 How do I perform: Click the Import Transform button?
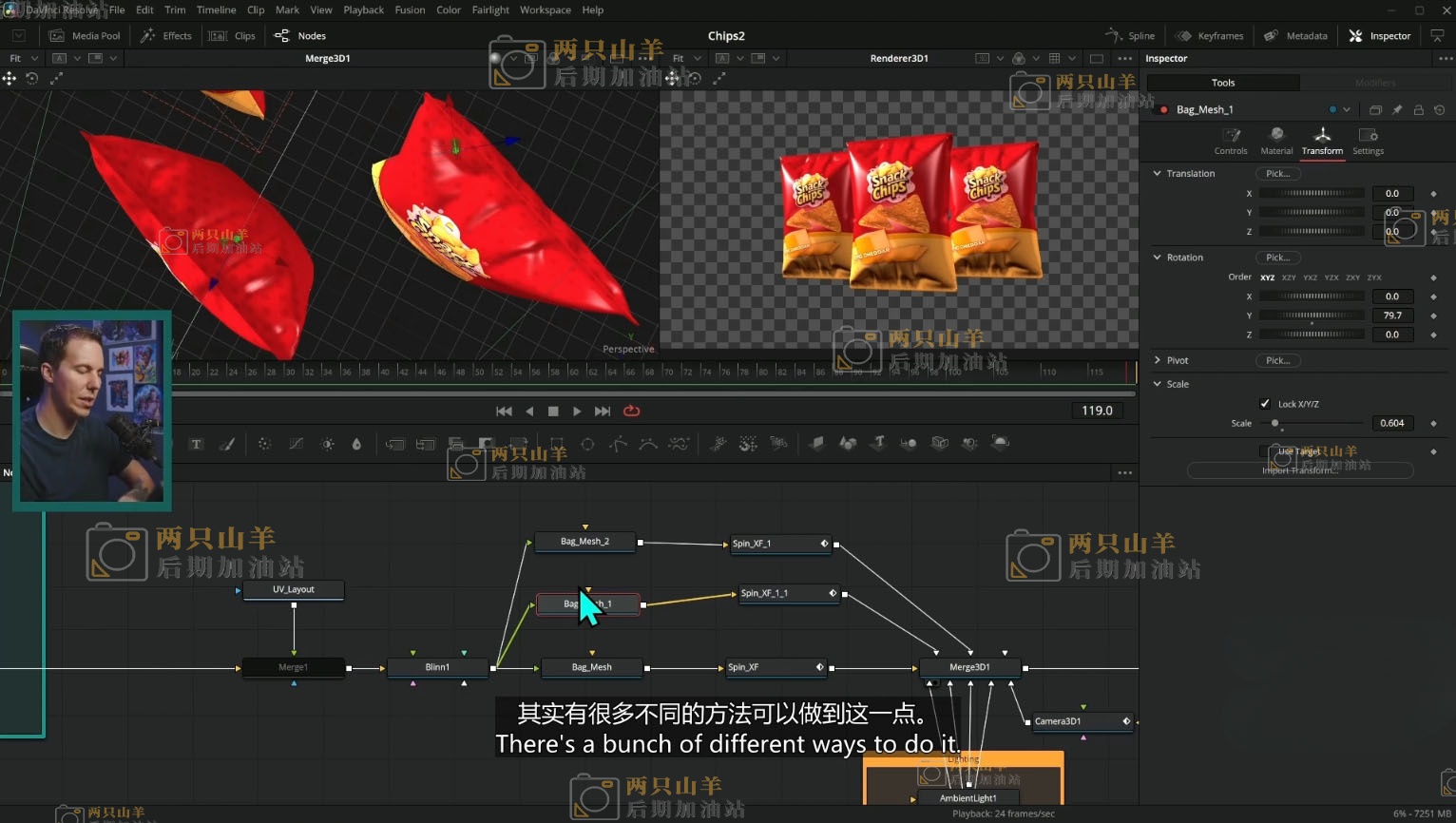tap(1299, 470)
